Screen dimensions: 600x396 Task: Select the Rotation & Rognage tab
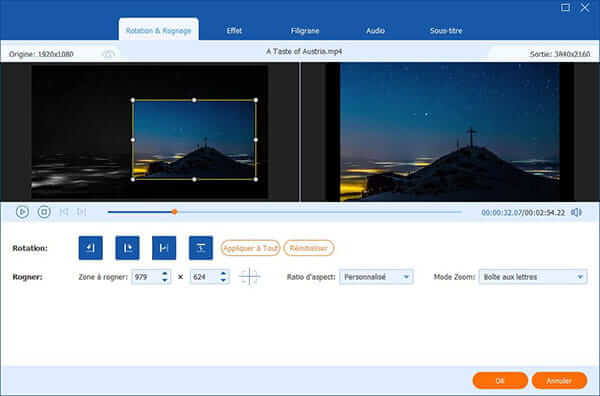[158, 30]
